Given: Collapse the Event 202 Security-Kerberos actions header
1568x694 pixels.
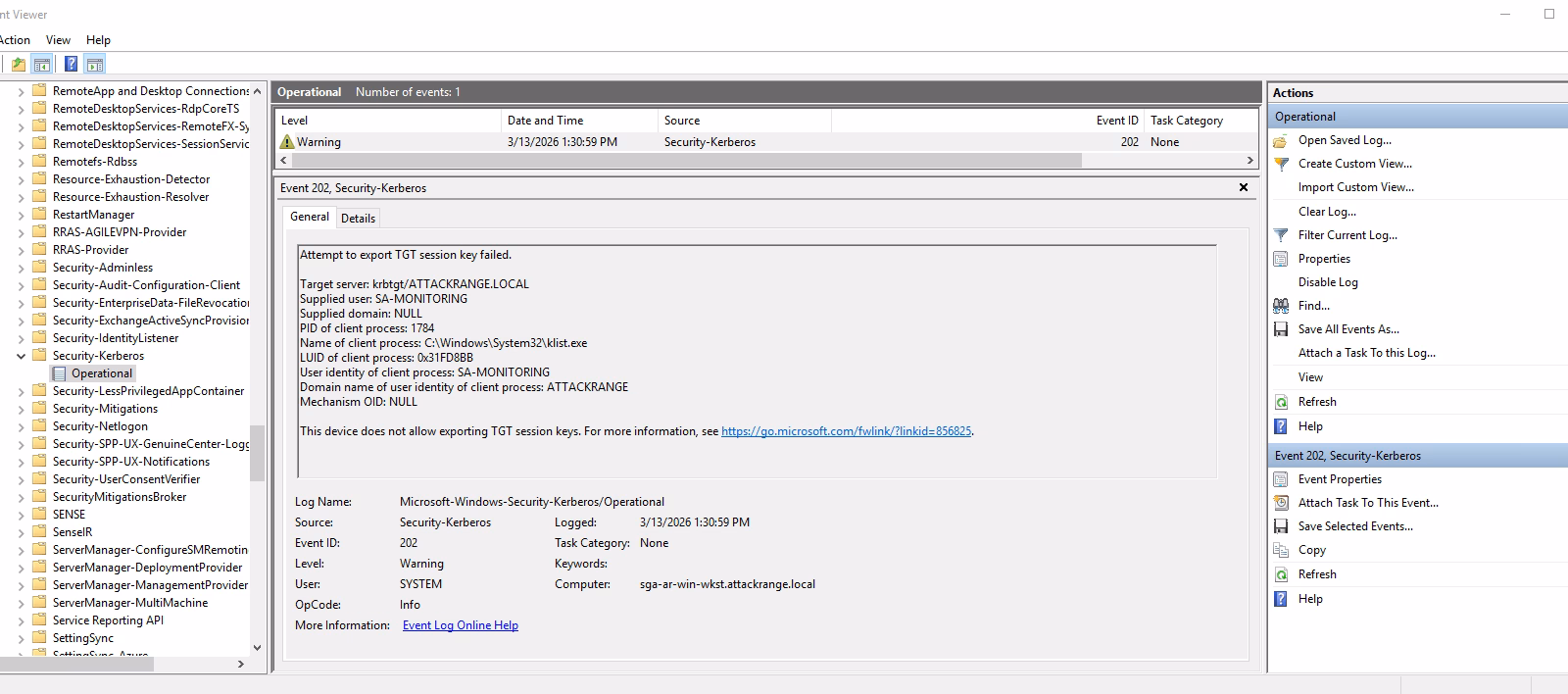Looking at the screenshot, I should click(1417, 456).
